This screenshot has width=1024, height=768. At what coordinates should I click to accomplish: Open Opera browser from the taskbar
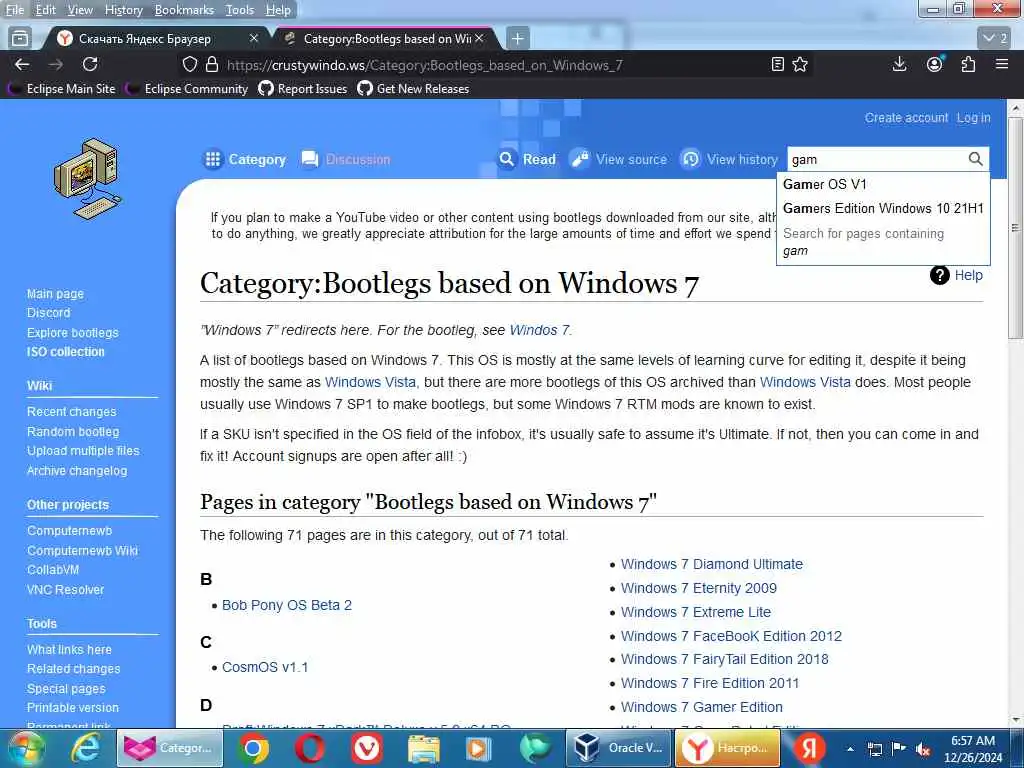tap(310, 748)
